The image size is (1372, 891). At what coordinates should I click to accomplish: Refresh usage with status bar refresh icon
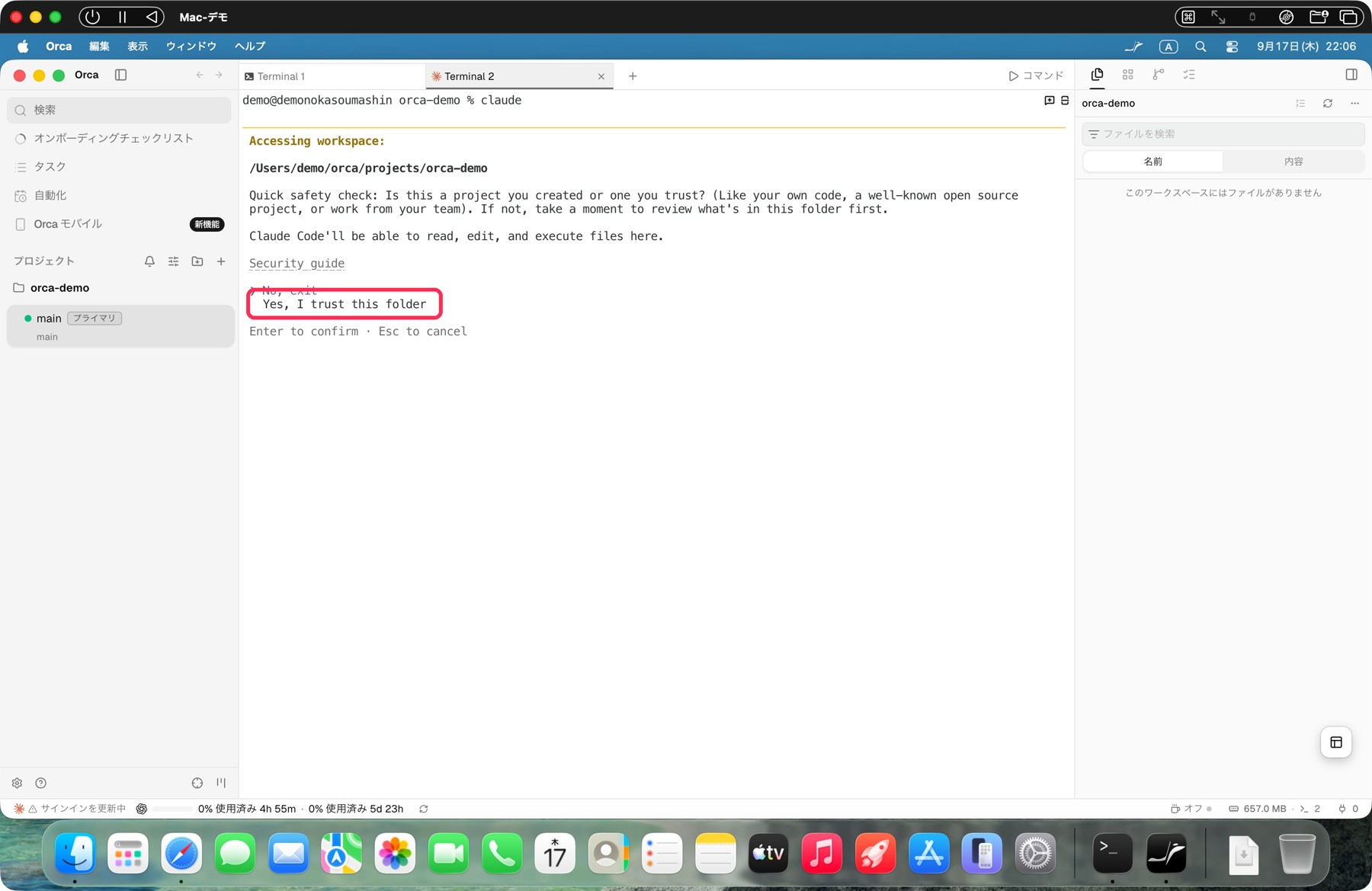(424, 809)
